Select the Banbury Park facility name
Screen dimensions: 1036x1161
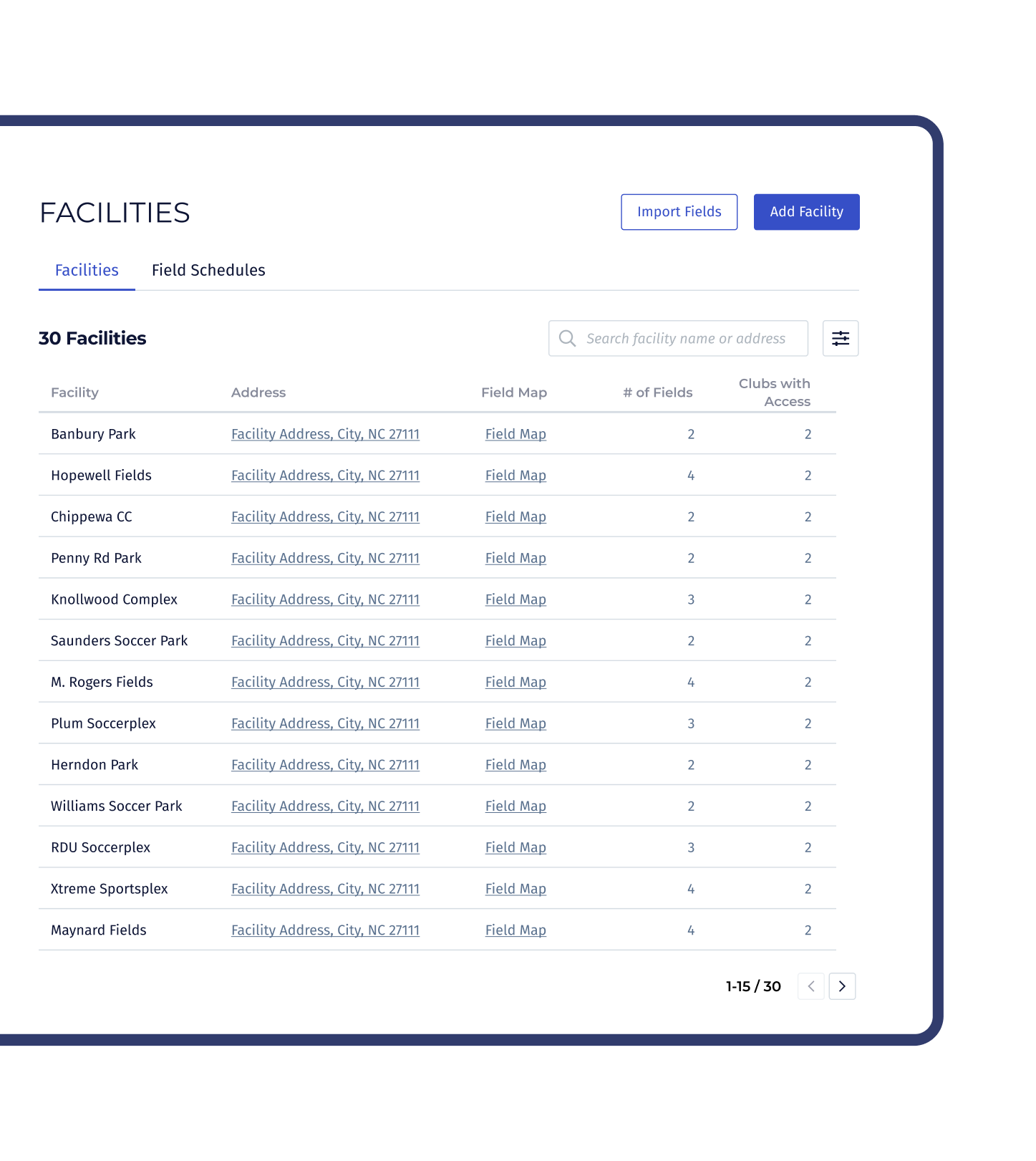click(93, 434)
